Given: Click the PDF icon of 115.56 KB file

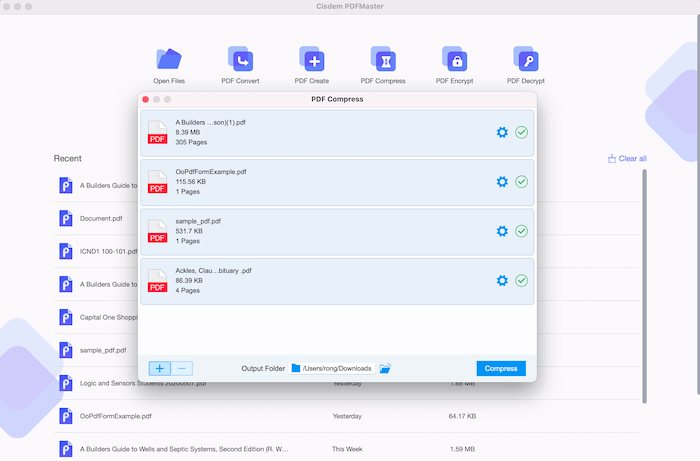Looking at the screenshot, I should click(x=157, y=182).
